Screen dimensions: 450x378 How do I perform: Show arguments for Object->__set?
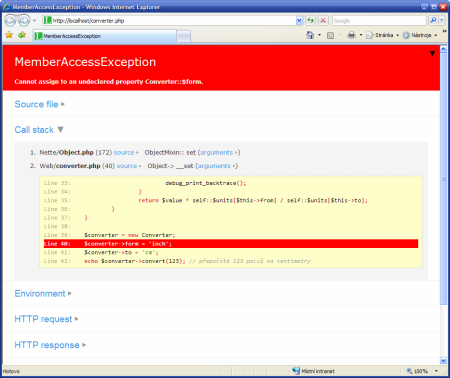click(217, 166)
